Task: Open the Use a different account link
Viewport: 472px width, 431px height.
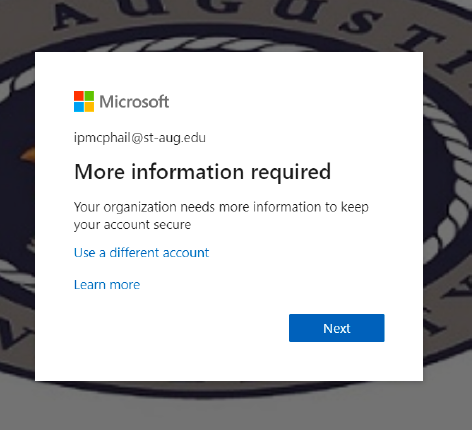Action: pyautogui.click(x=141, y=253)
